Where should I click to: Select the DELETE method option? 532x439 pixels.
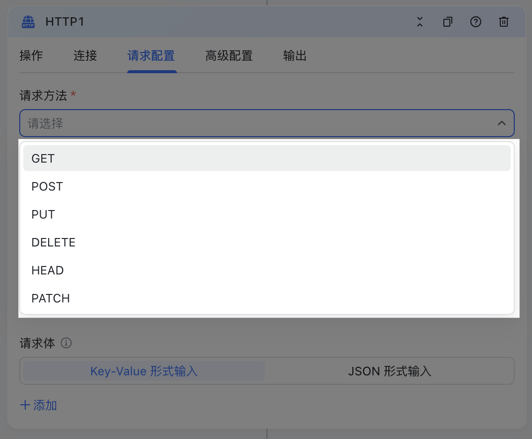[x=267, y=242]
